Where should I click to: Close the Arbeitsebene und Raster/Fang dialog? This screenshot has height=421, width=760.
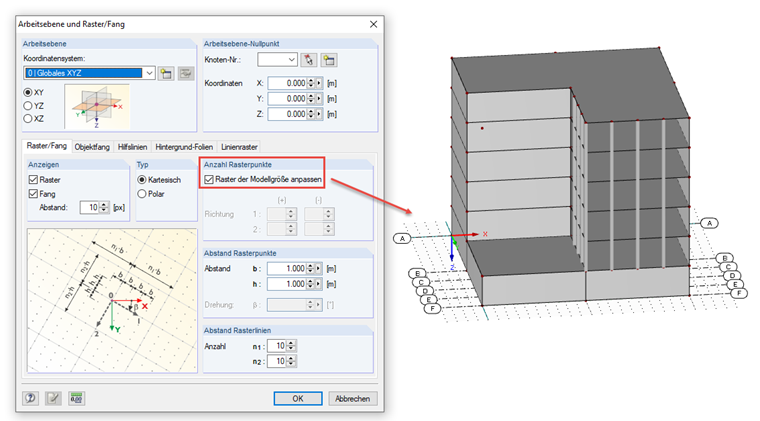pyautogui.click(x=373, y=24)
